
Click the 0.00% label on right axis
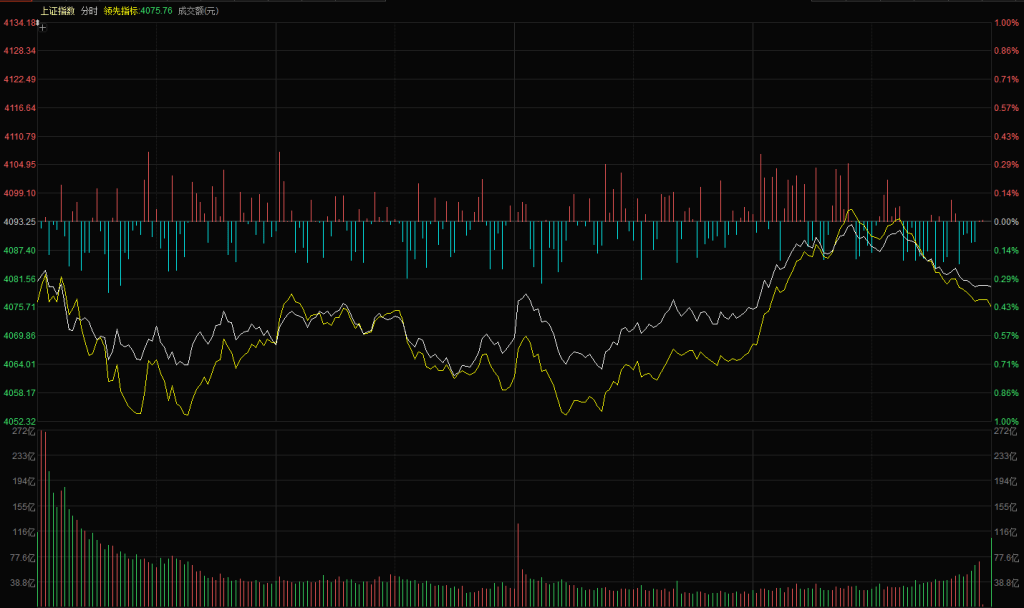click(x=1006, y=221)
